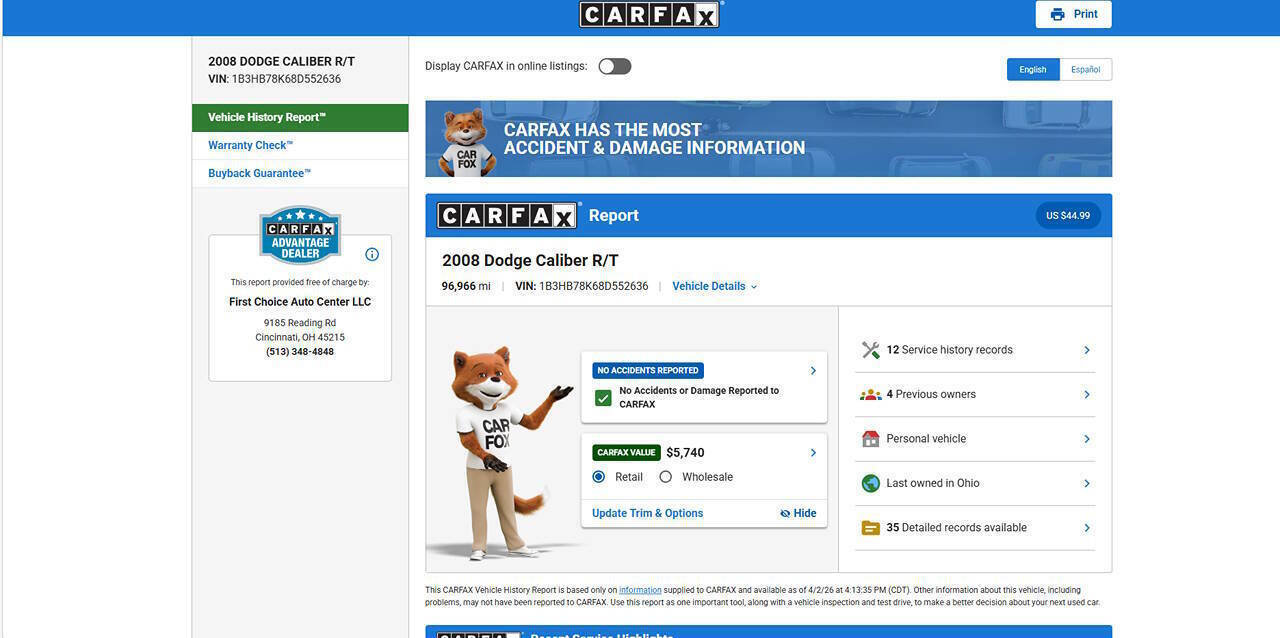Image resolution: width=1280 pixels, height=638 pixels.
Task: Click the detailed records folder icon
Action: (x=870, y=528)
